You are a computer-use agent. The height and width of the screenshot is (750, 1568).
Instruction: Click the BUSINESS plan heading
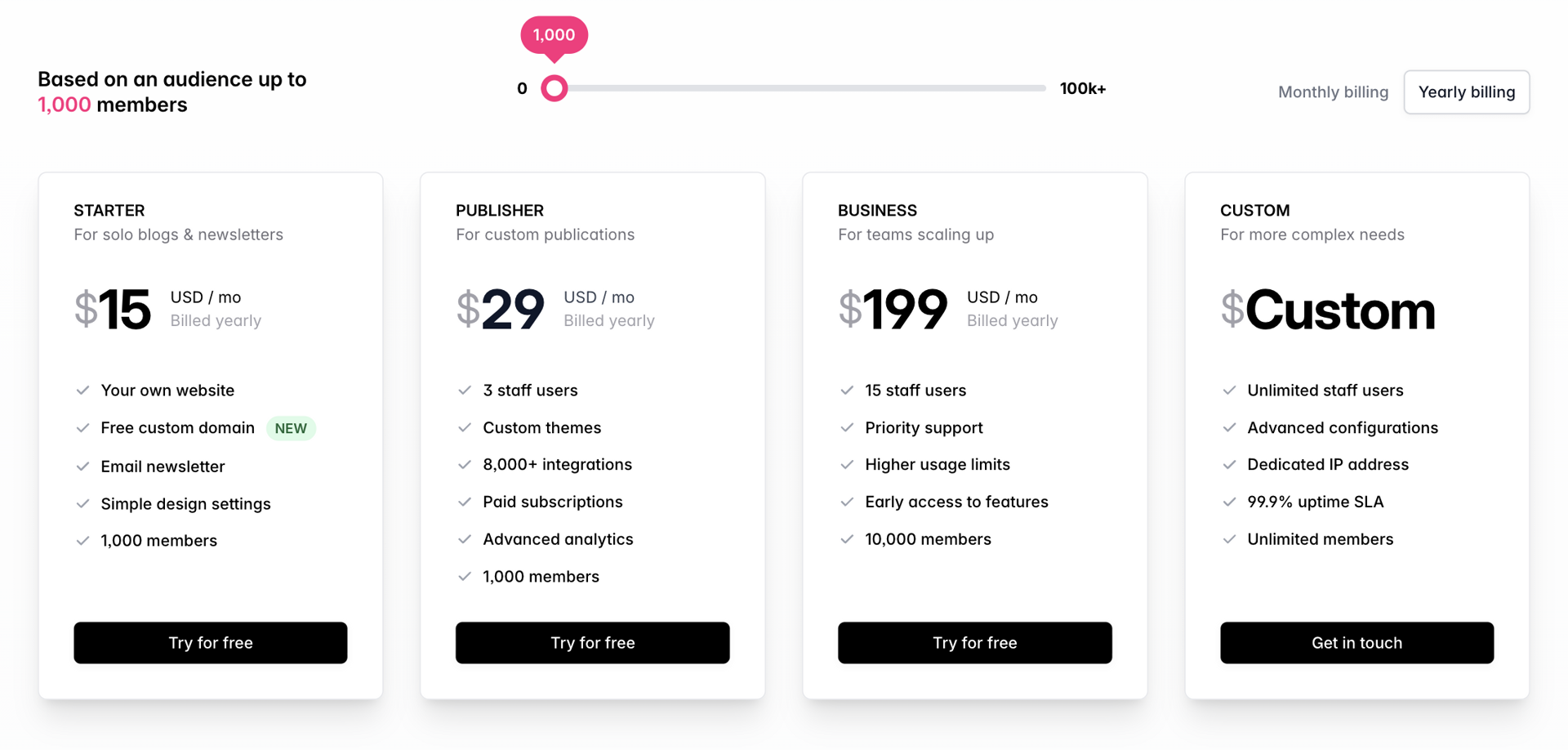click(877, 210)
